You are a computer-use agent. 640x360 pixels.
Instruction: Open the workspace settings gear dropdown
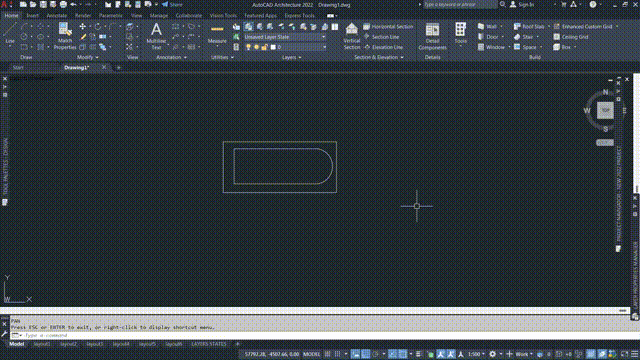coord(495,354)
